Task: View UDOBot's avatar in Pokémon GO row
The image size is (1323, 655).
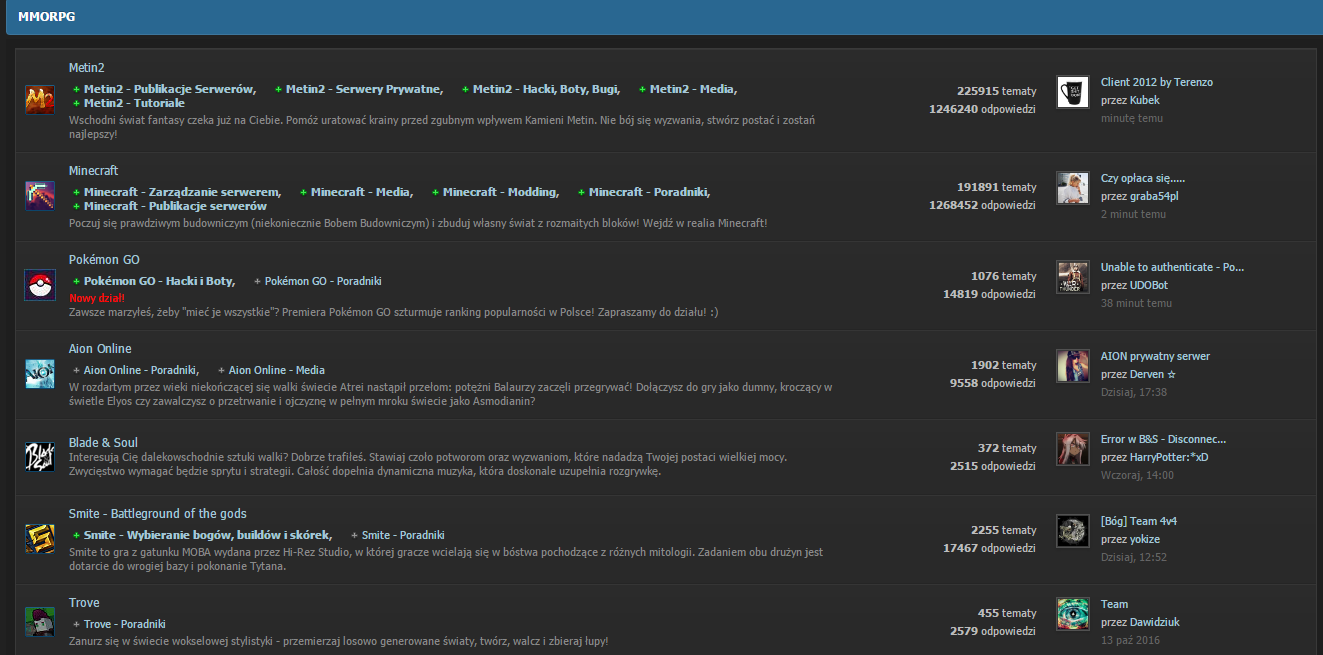Action: (x=1073, y=277)
